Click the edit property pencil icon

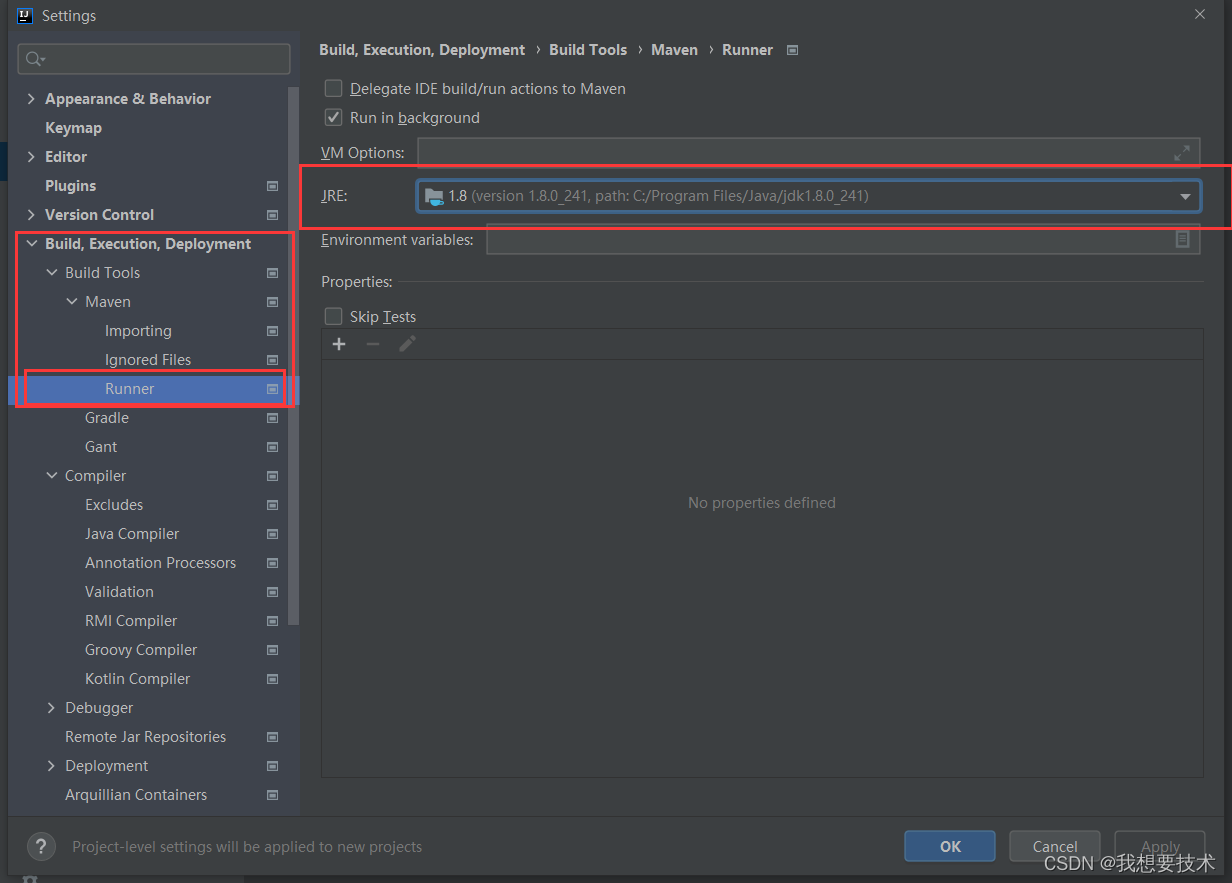(407, 344)
